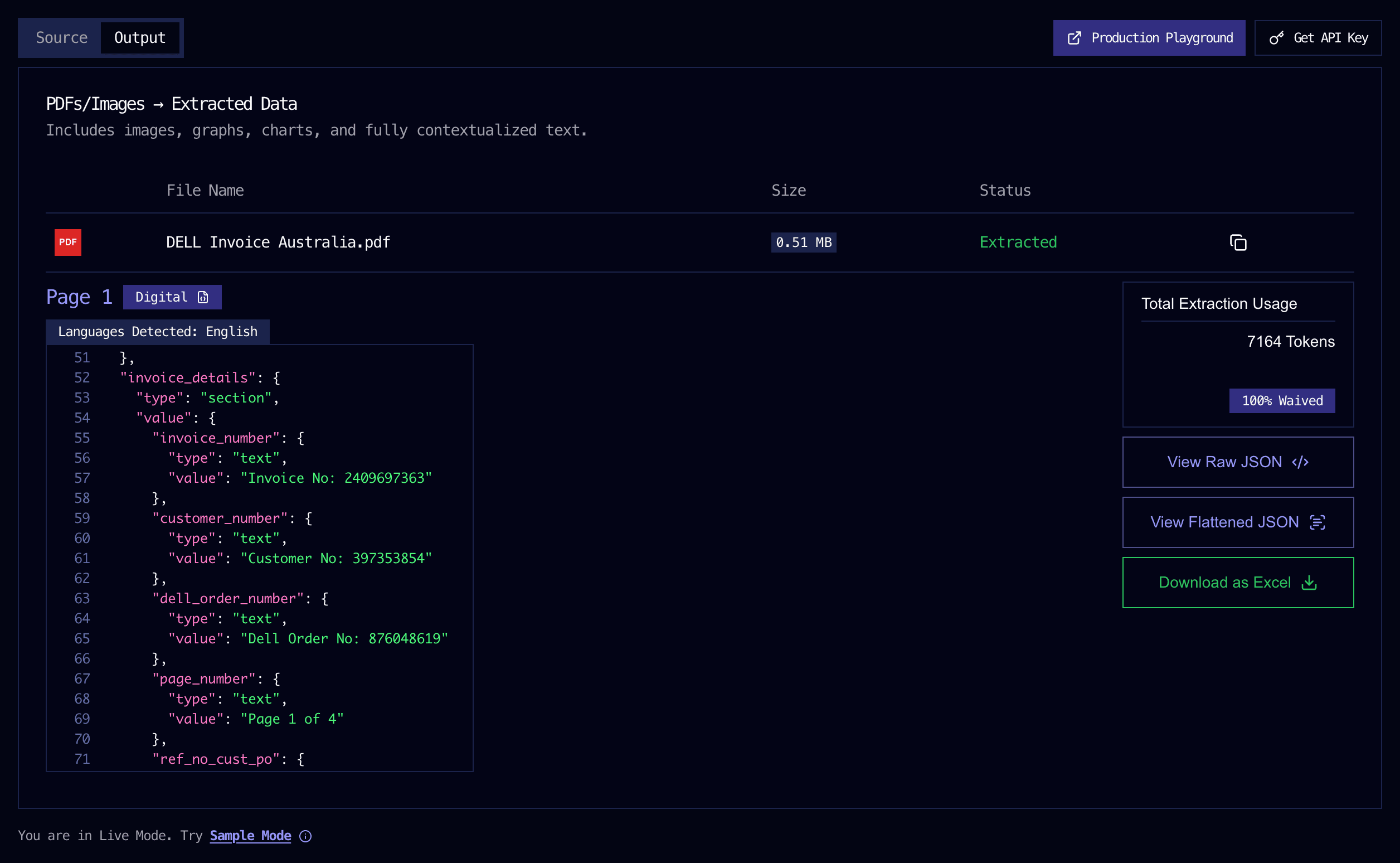Click the external link icon on Production Playground
The height and width of the screenshot is (863, 1400).
[1075, 37]
